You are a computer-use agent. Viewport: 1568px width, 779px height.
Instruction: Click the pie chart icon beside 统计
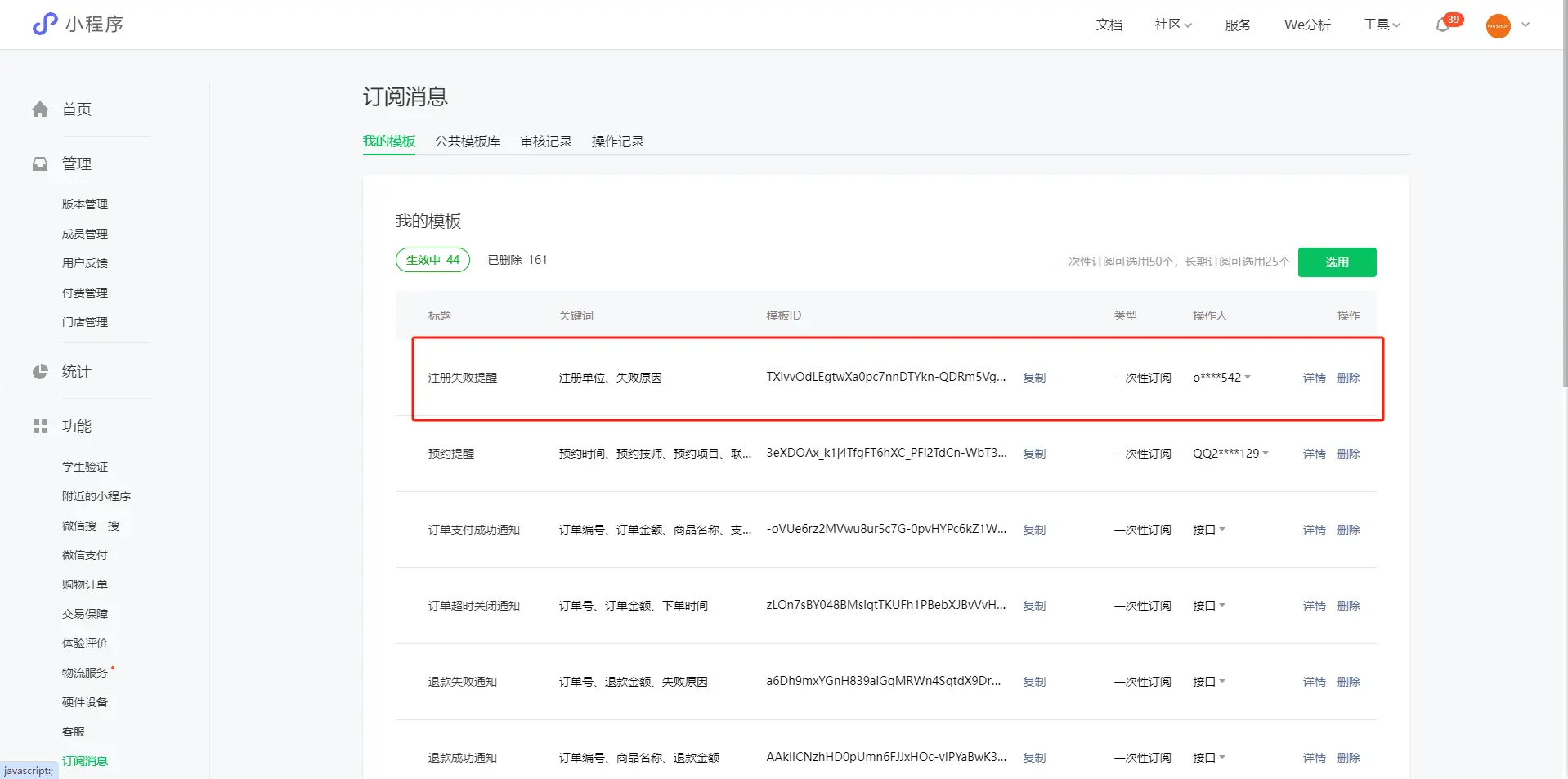coord(40,372)
